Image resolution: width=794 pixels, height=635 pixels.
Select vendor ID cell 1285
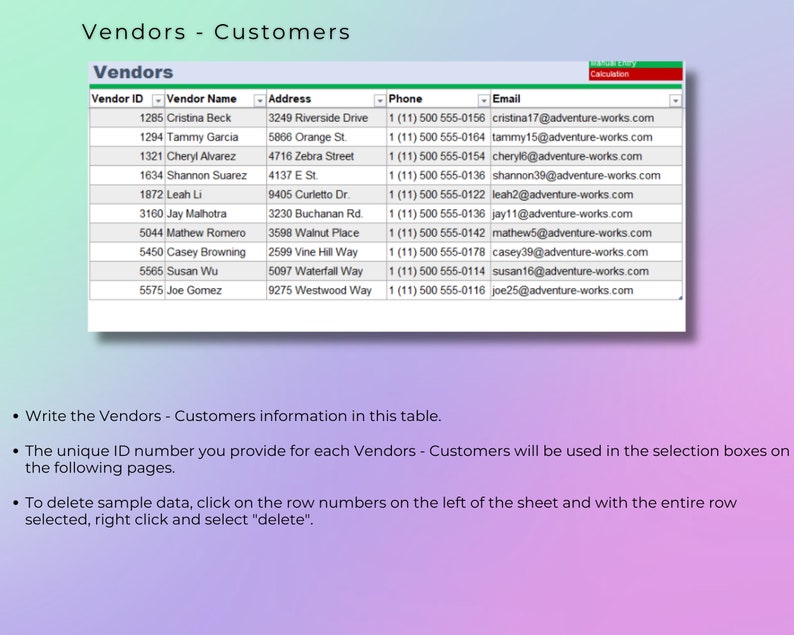pyautogui.click(x=127, y=118)
